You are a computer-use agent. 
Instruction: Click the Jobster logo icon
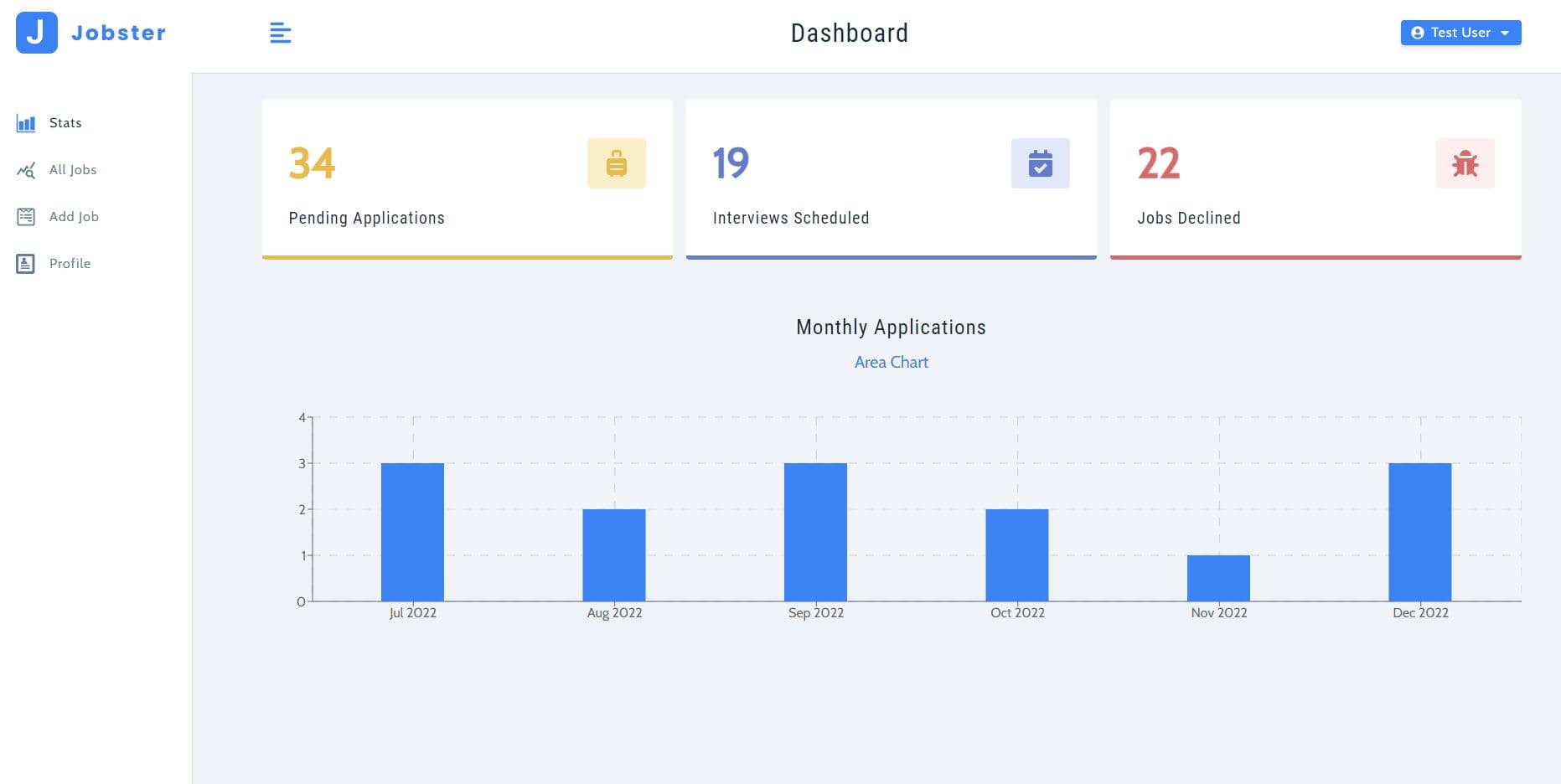point(36,33)
